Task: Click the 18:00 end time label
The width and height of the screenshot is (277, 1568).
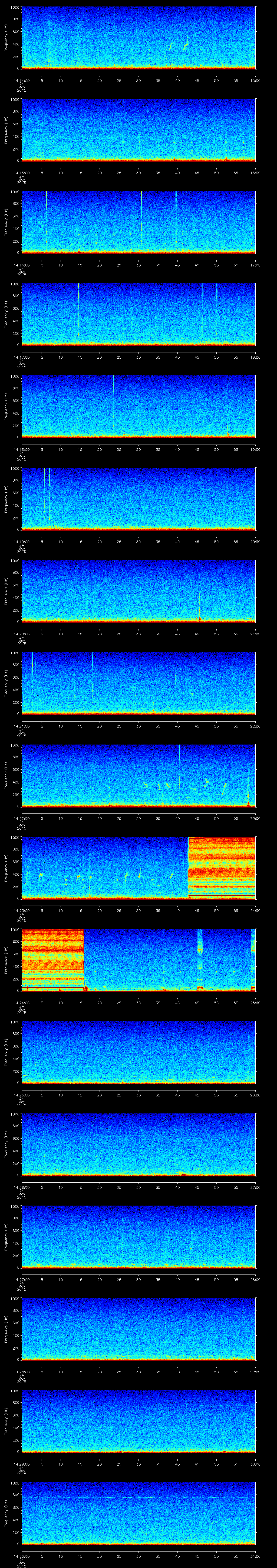Action: pyautogui.click(x=255, y=357)
